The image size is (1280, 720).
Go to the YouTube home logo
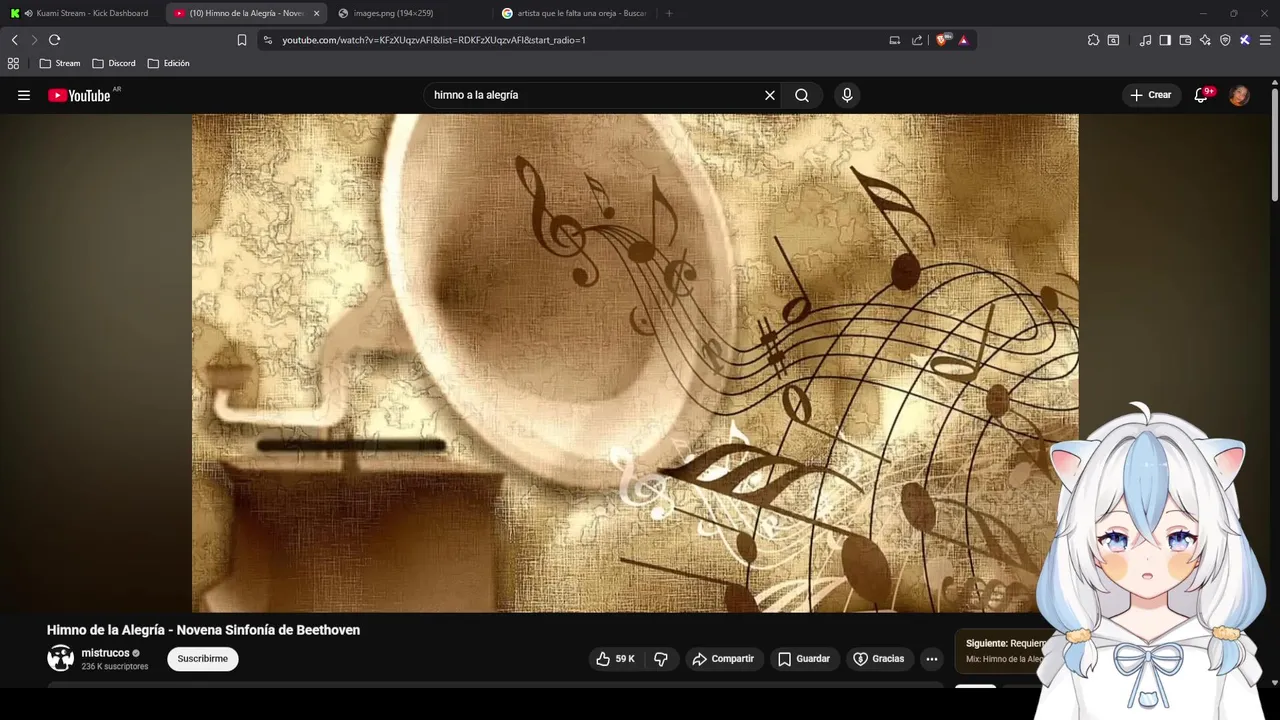click(79, 95)
